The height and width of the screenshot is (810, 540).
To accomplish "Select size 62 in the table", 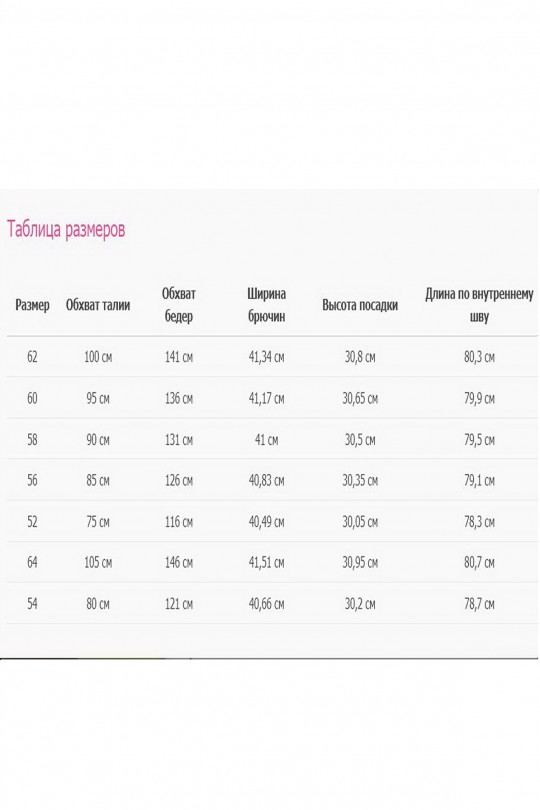I will click(32, 357).
